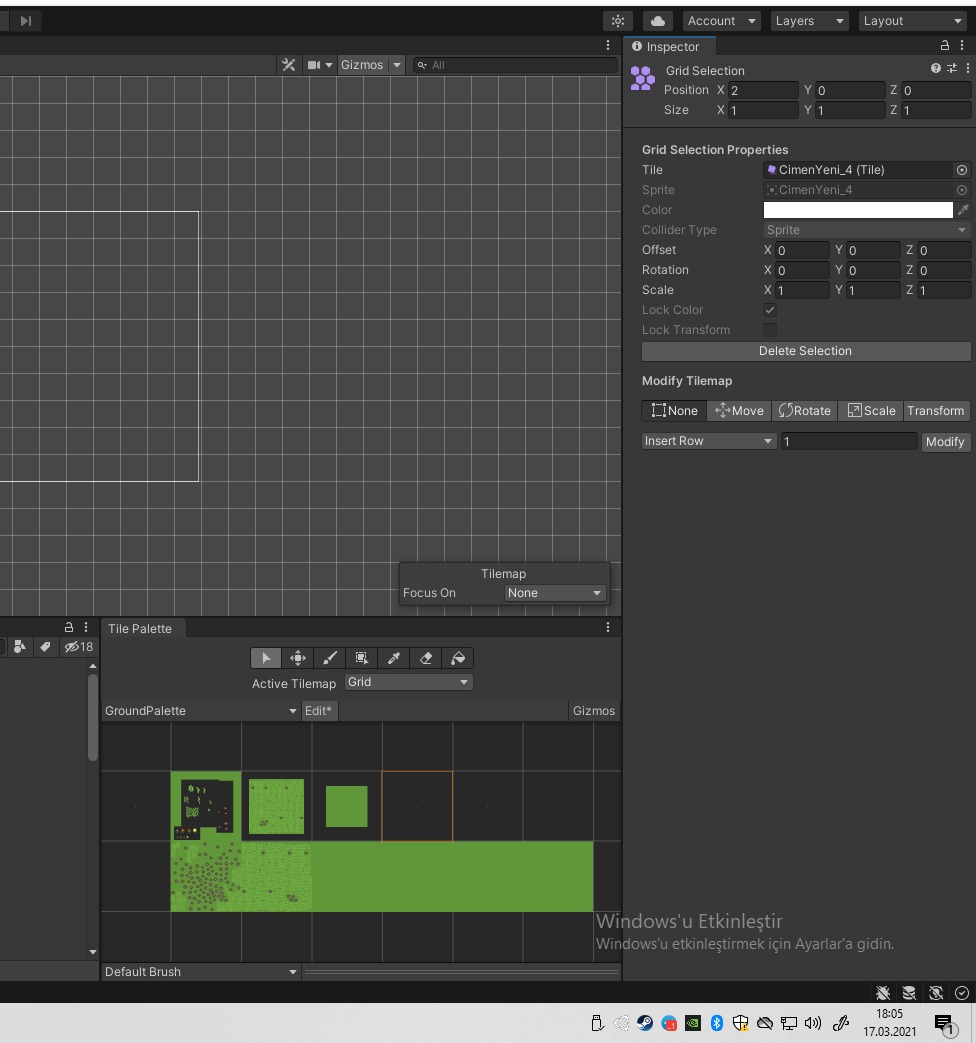Open the Insert Row modify dropdown
The height and width of the screenshot is (1043, 976).
click(x=708, y=441)
